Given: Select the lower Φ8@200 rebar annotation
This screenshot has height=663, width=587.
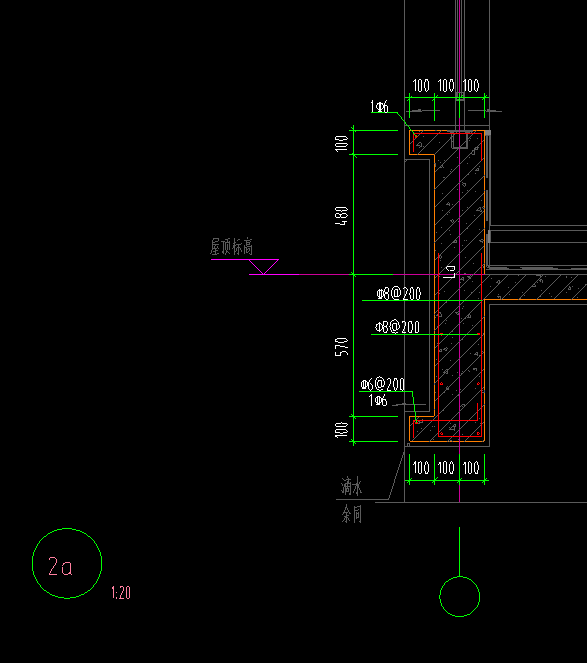Looking at the screenshot, I should (398, 327).
